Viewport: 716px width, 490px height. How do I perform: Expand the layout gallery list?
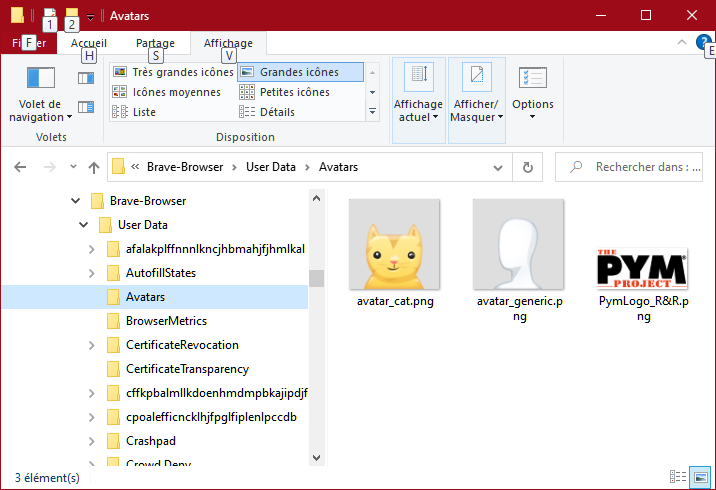point(373,111)
